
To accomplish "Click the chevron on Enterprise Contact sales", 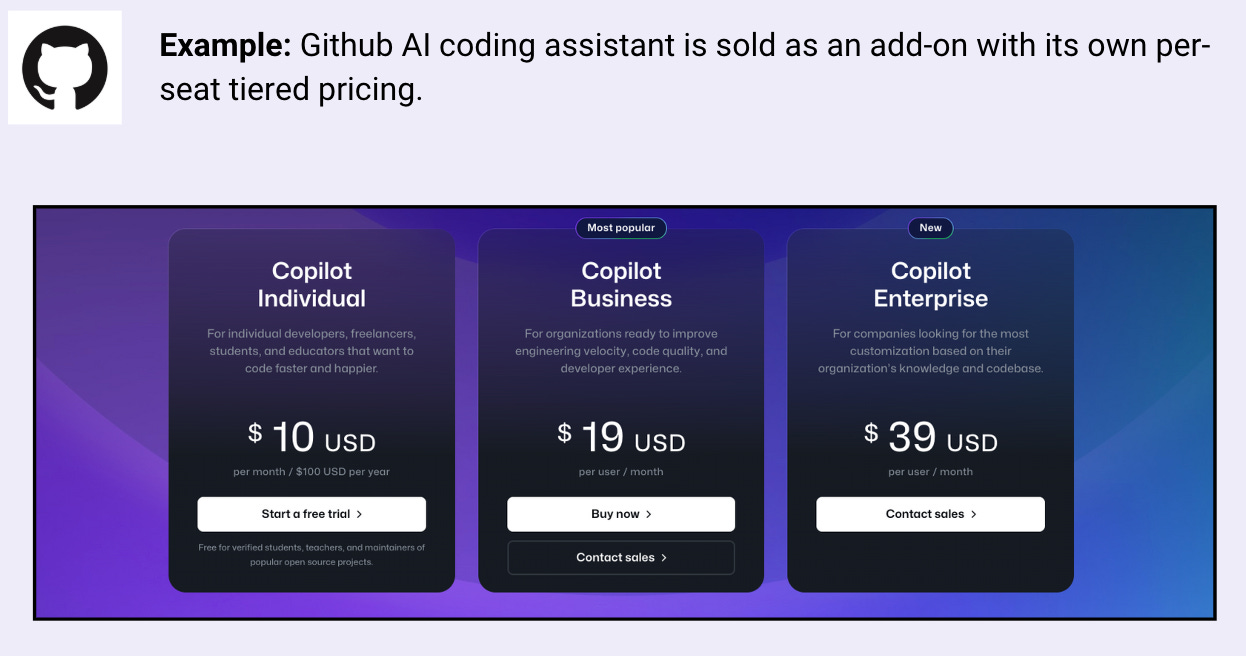I will point(976,514).
